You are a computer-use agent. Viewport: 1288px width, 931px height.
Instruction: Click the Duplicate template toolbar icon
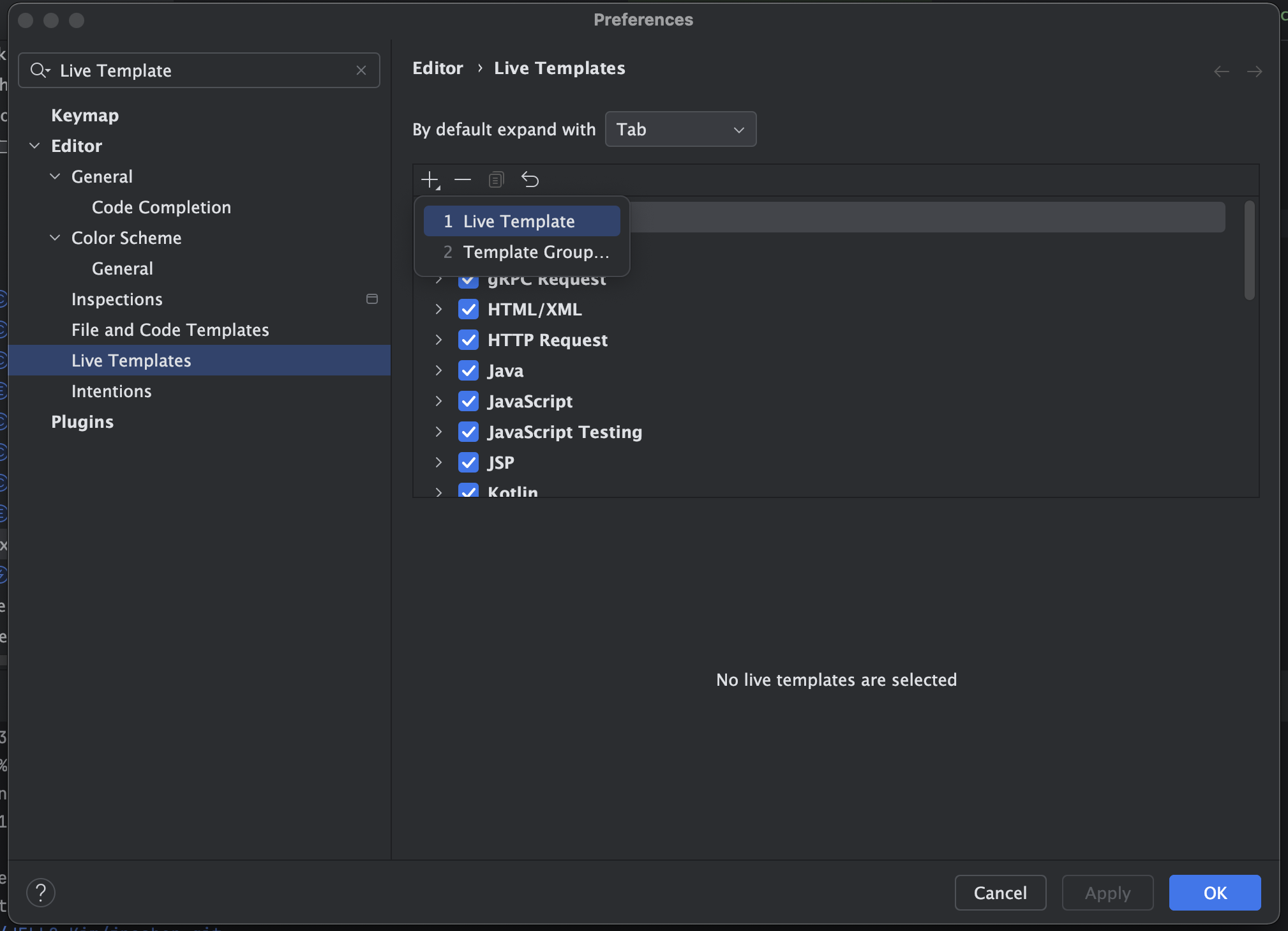[496, 180]
